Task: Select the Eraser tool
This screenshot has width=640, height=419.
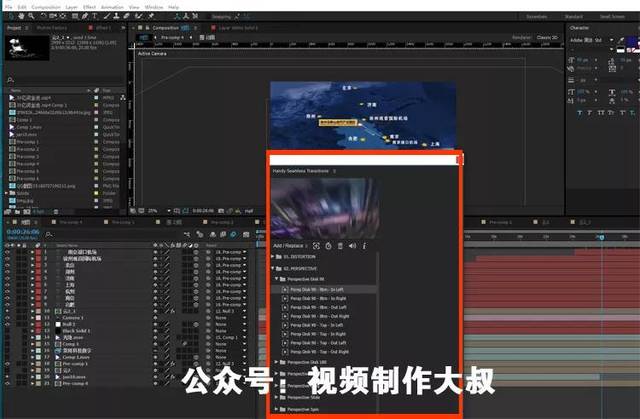Action: (x=127, y=16)
